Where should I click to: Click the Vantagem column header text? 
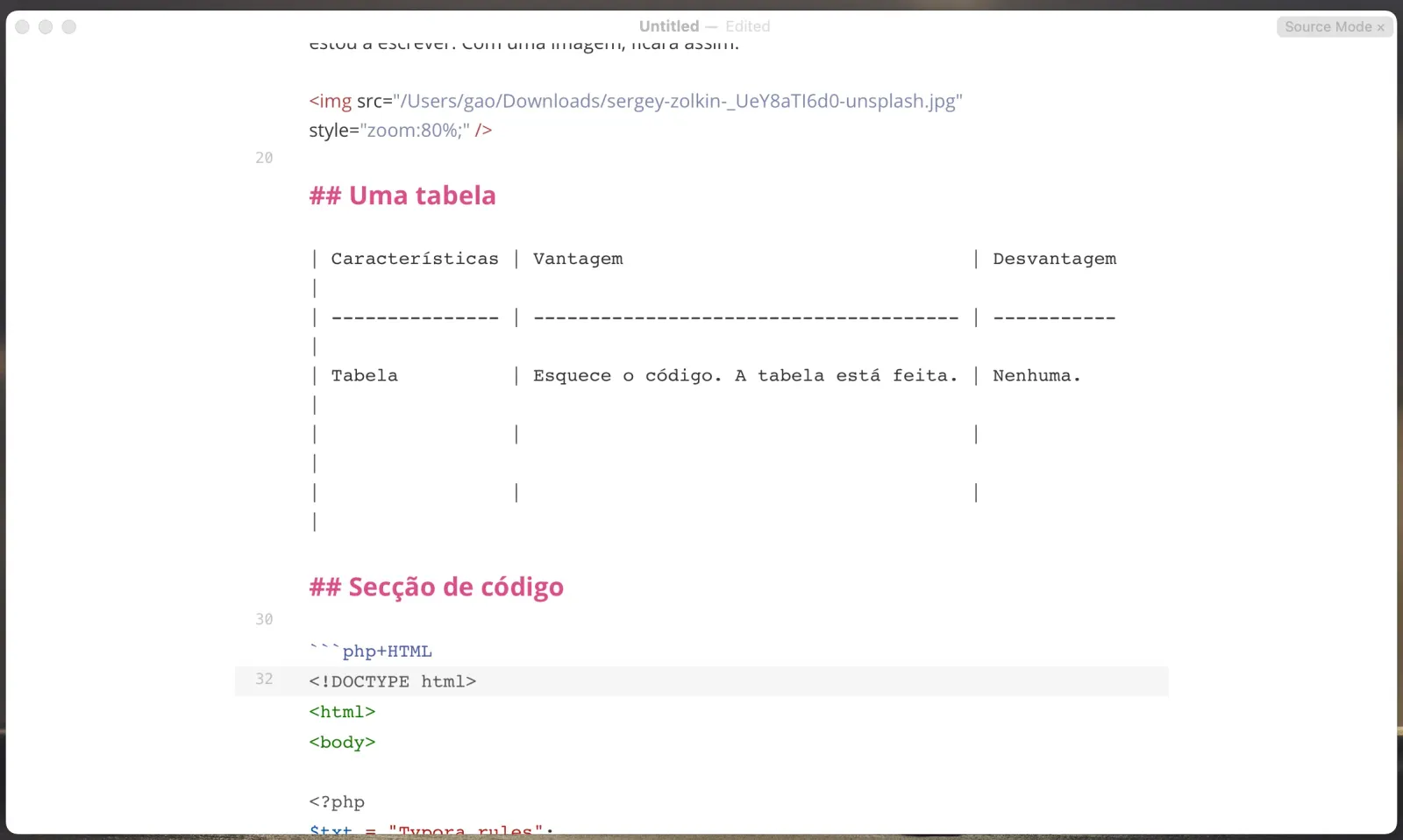(578, 259)
